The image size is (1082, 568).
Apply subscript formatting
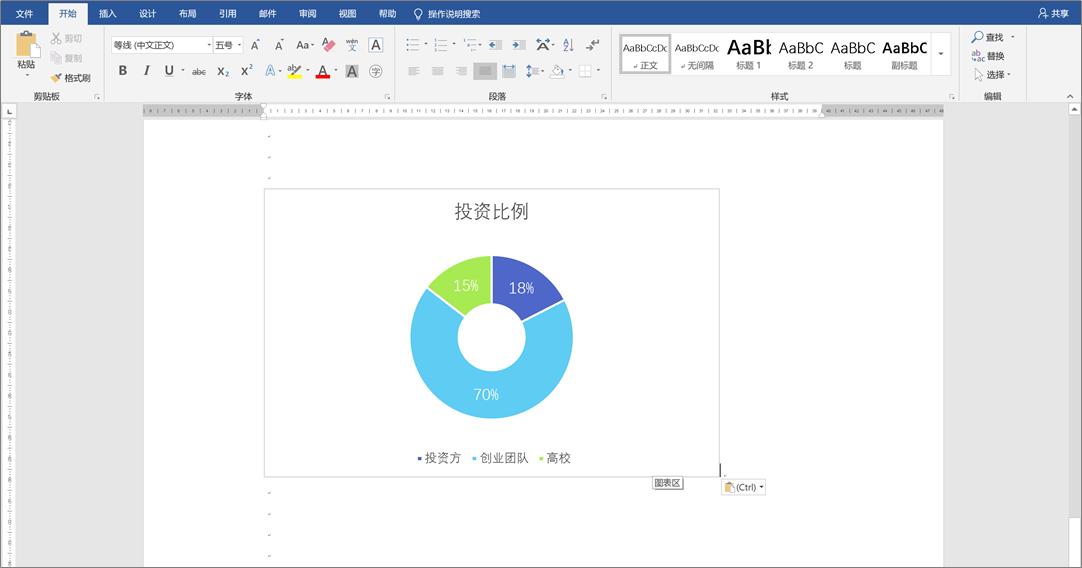pos(223,71)
